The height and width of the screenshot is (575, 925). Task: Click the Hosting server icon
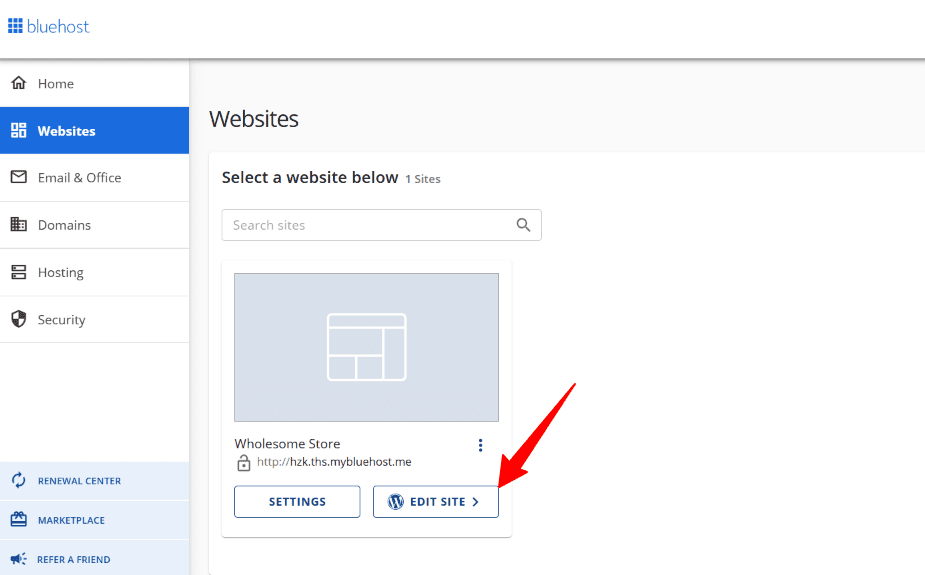pyautogui.click(x=19, y=272)
